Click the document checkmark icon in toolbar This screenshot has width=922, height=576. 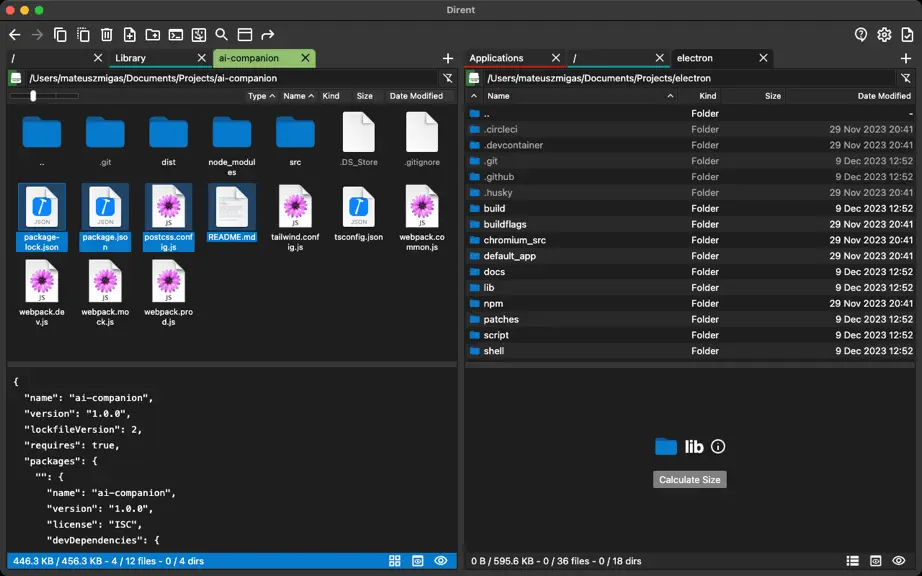pos(907,35)
